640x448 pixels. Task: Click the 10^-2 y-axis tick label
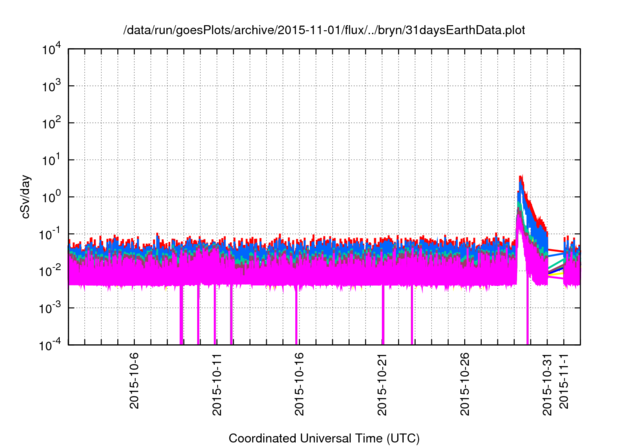pos(51,271)
